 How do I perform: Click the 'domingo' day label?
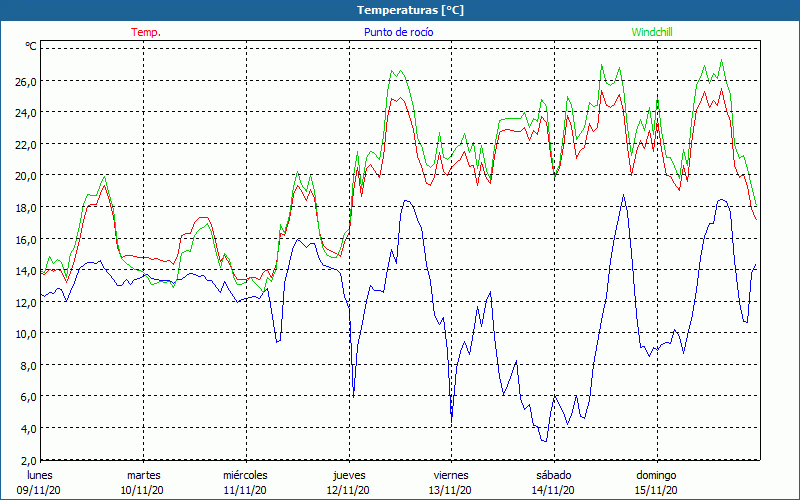pyautogui.click(x=656, y=476)
